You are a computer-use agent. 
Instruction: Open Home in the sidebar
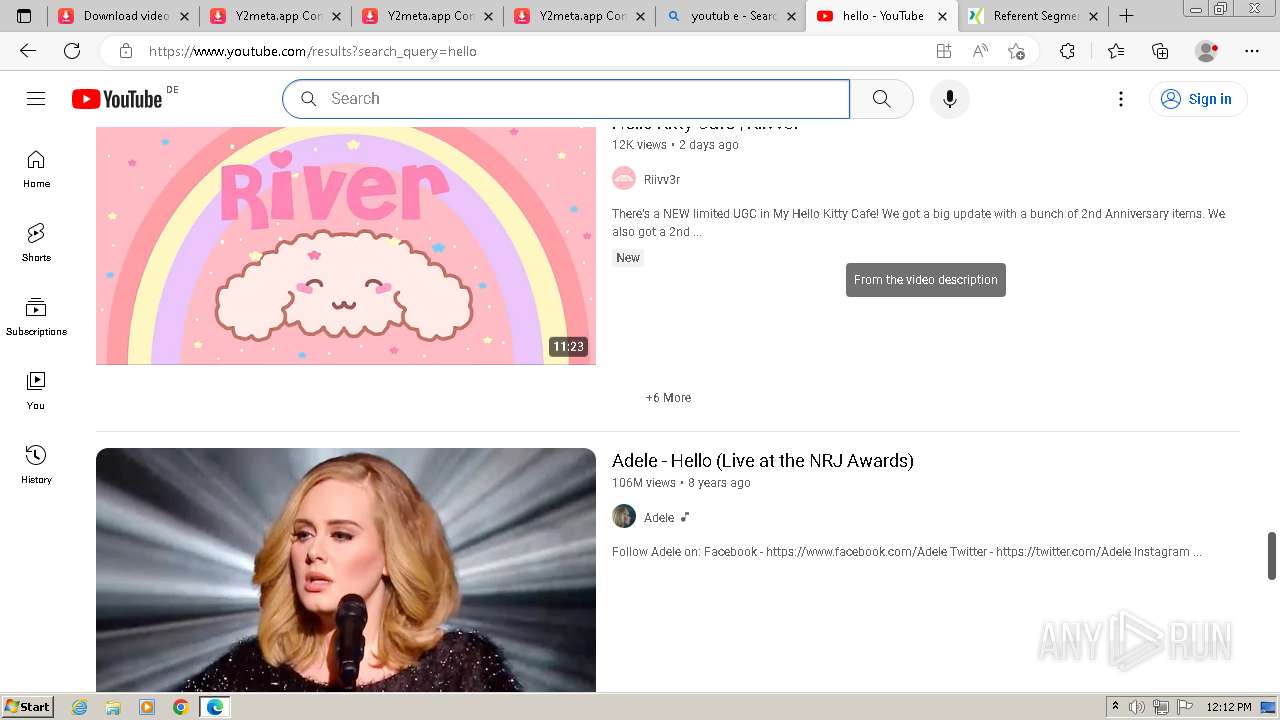(36, 169)
